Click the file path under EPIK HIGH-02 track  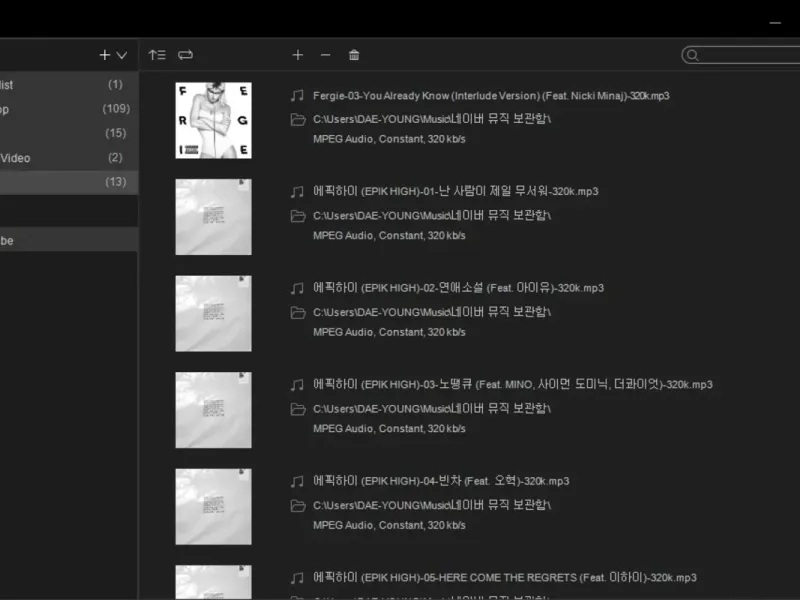click(432, 312)
